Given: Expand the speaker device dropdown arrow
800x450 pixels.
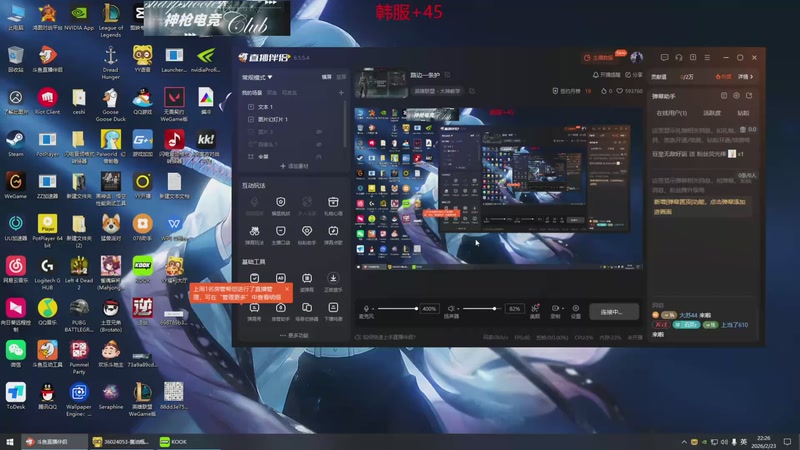Looking at the screenshot, I should [458, 309].
